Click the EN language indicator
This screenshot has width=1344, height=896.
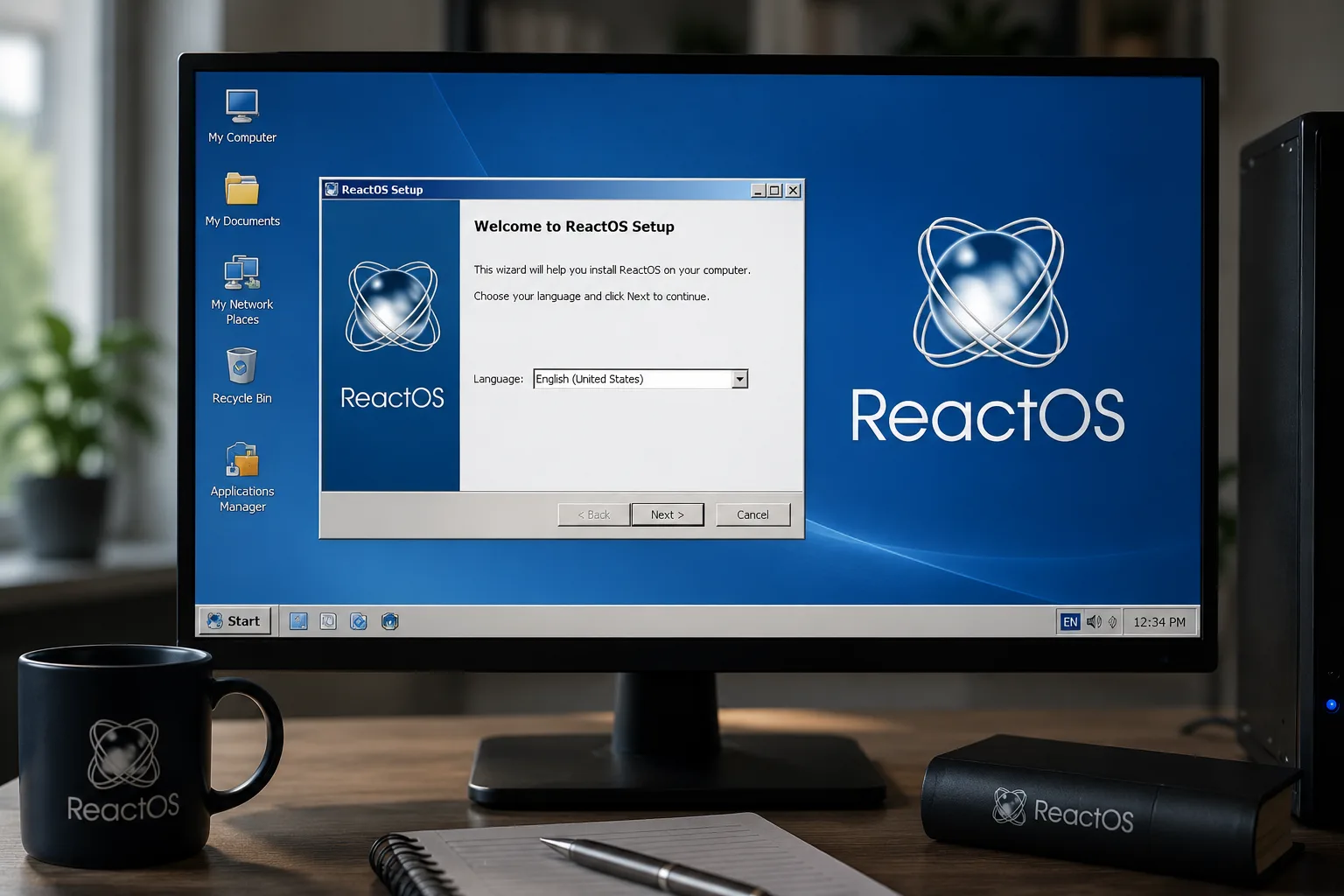(1069, 622)
